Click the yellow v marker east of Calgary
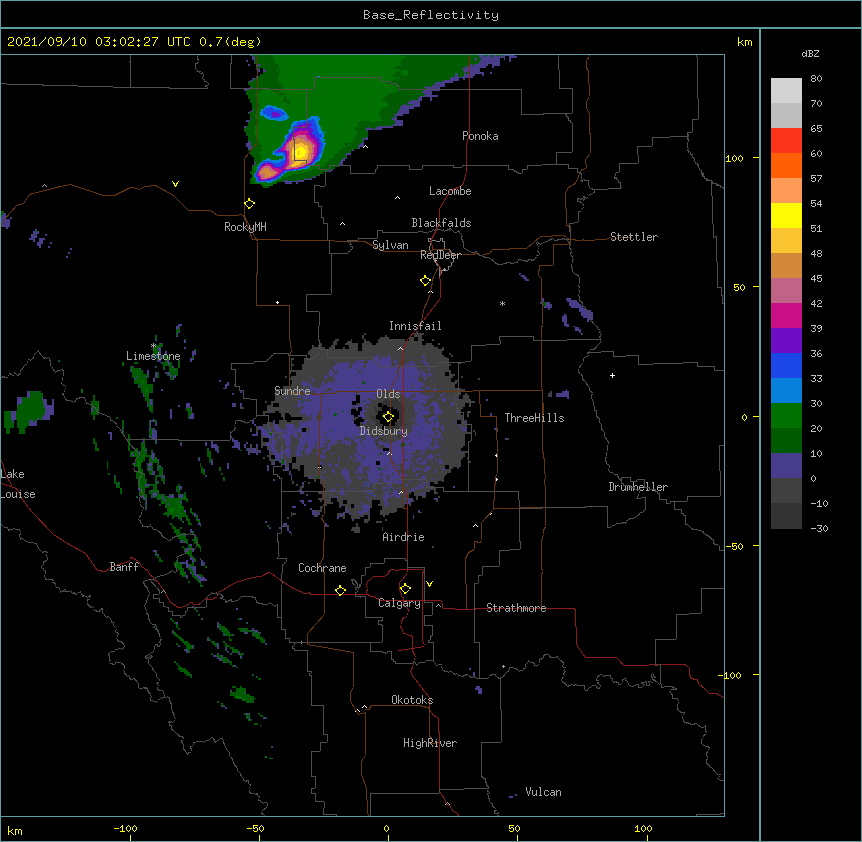Image resolution: width=862 pixels, height=842 pixels. [x=429, y=584]
